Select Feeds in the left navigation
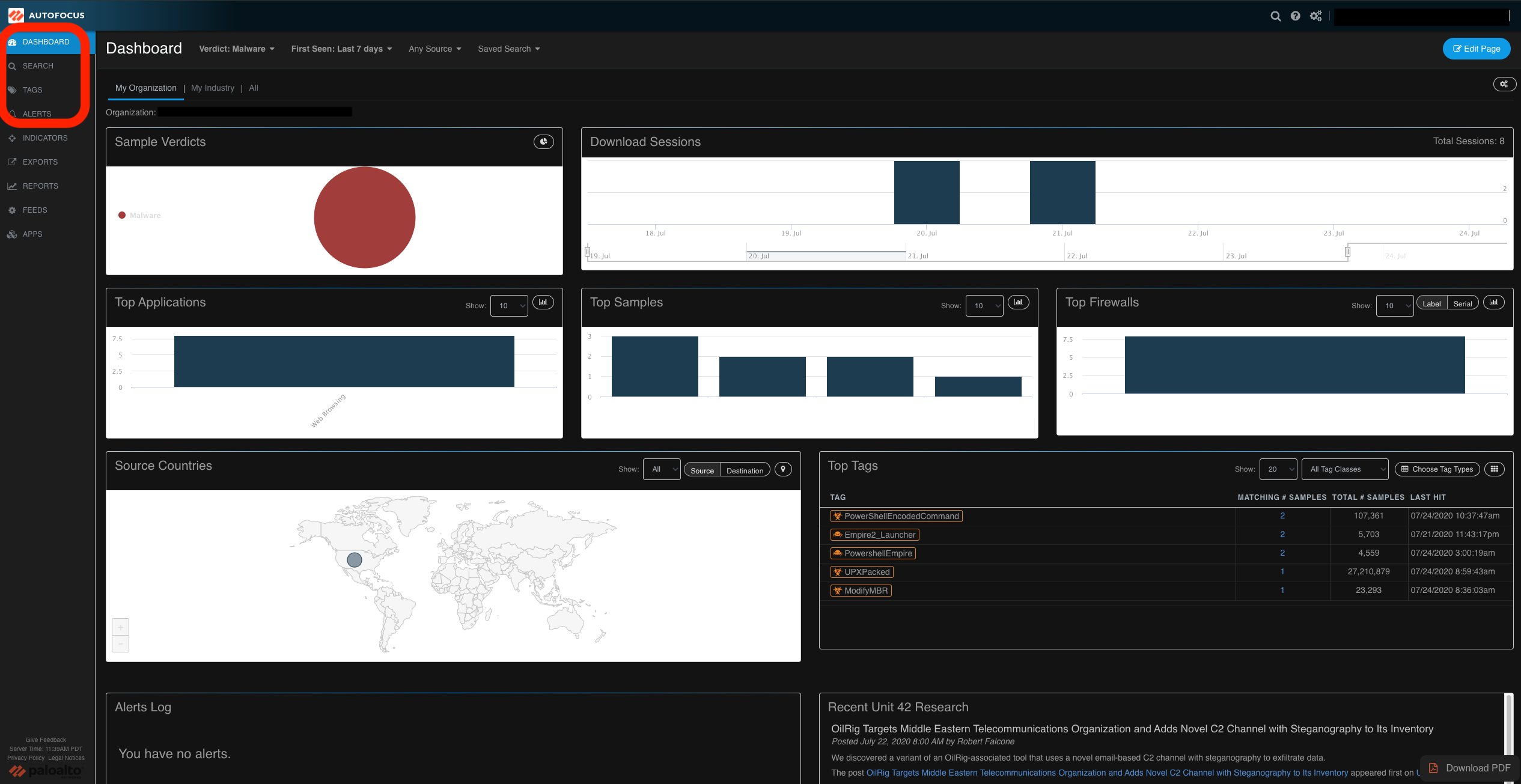The height and width of the screenshot is (784, 1521). click(x=35, y=210)
